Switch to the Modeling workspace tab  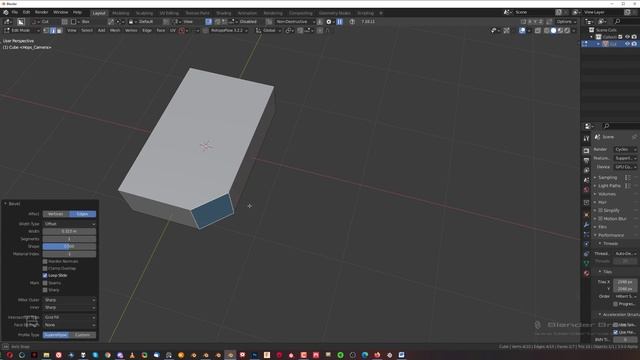tap(120, 13)
